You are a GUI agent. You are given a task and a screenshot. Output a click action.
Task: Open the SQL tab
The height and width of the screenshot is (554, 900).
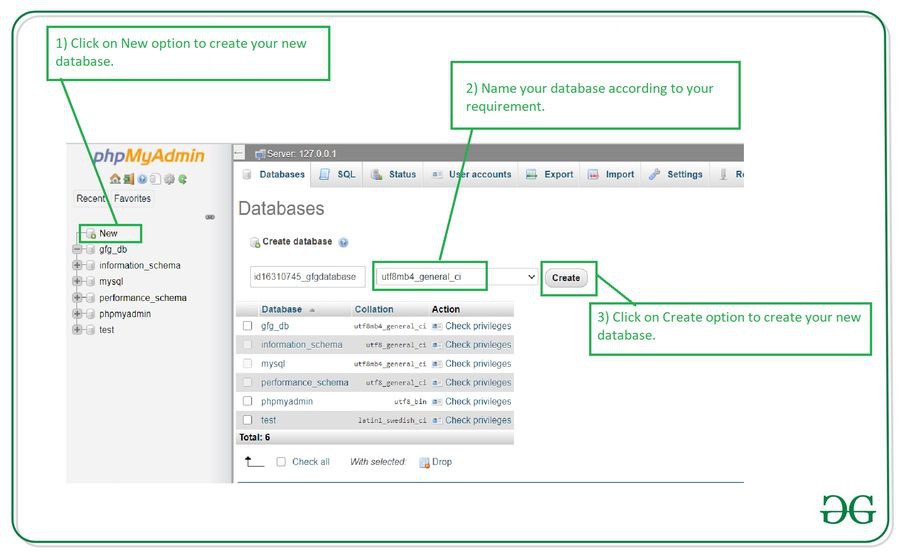coord(338,175)
